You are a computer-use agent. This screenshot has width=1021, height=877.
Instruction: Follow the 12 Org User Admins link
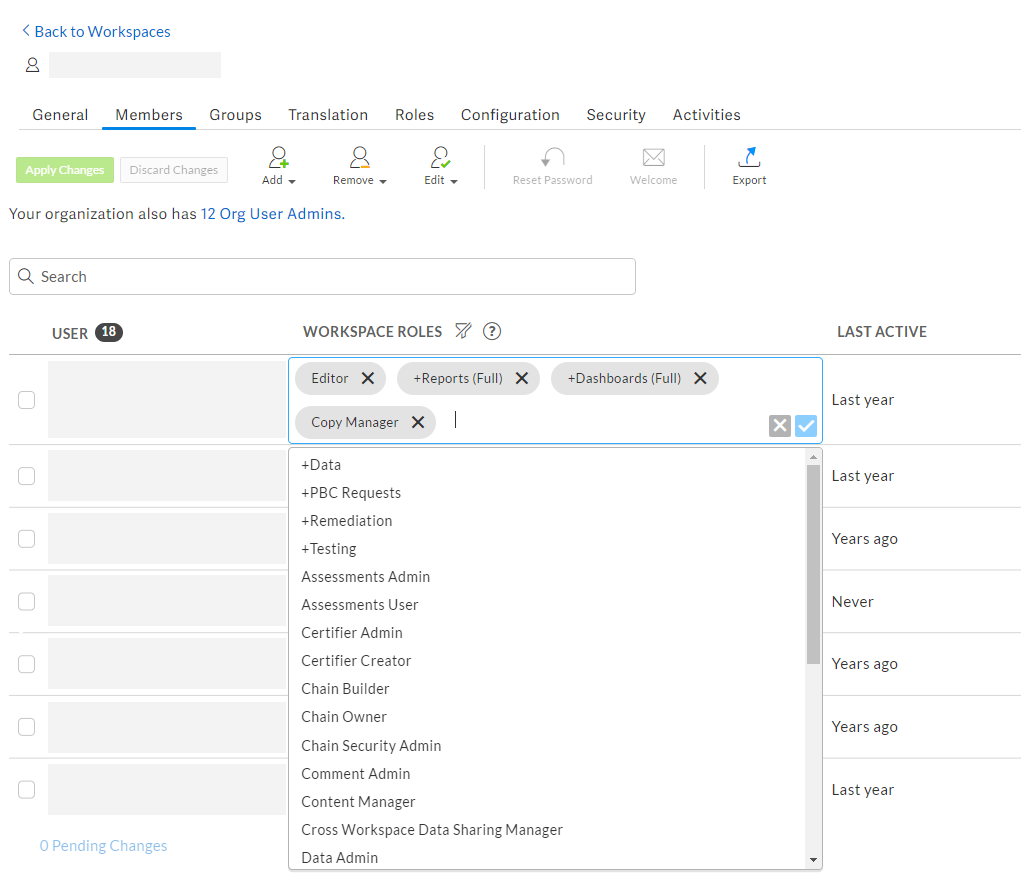[270, 213]
